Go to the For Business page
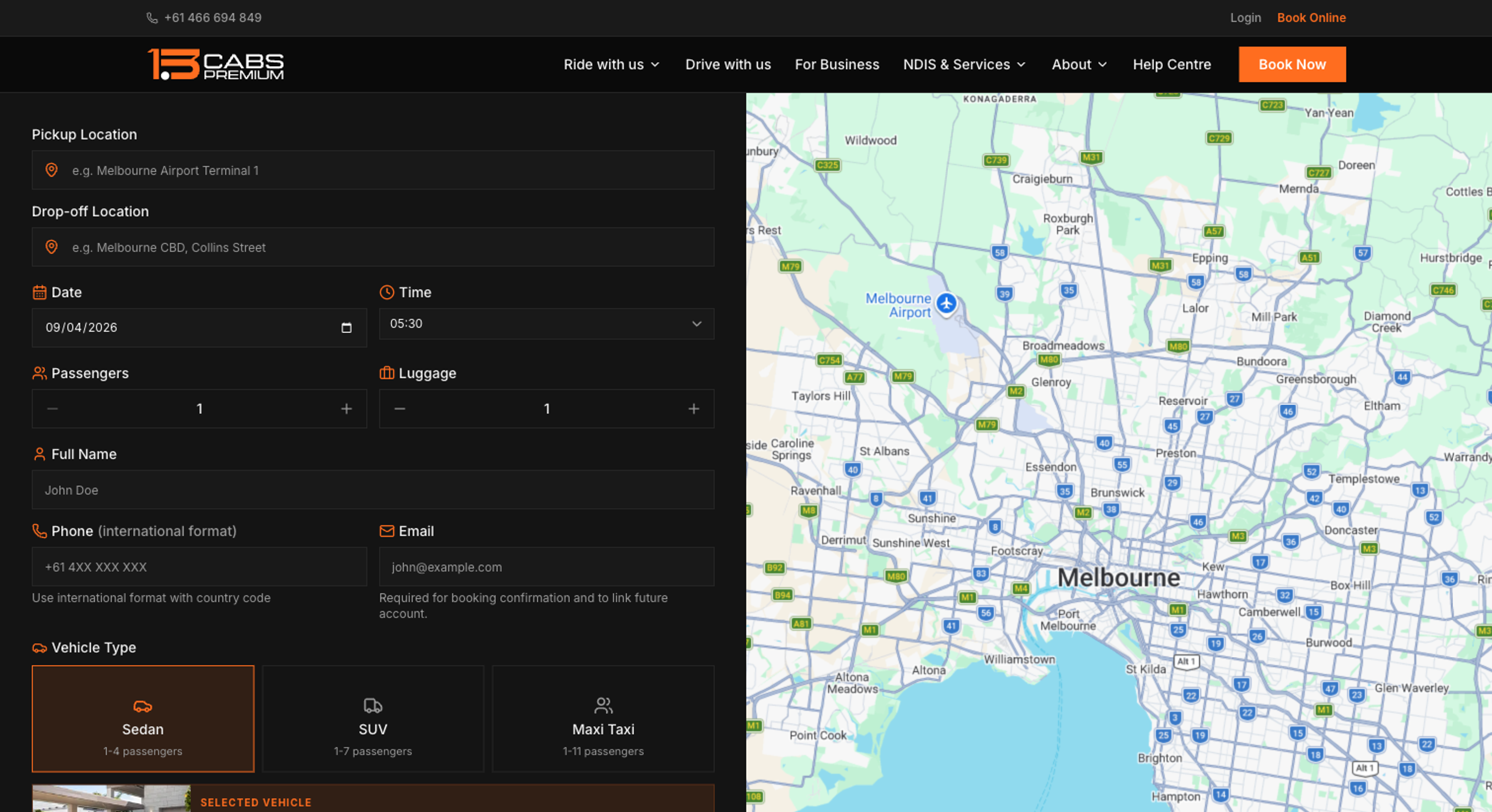The width and height of the screenshot is (1492, 812). click(x=837, y=64)
